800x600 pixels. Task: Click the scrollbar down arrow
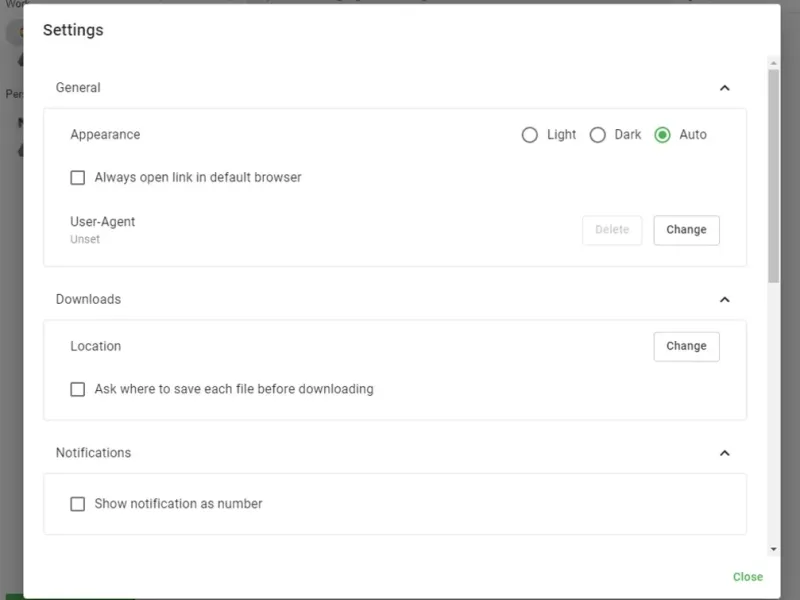[773, 549]
